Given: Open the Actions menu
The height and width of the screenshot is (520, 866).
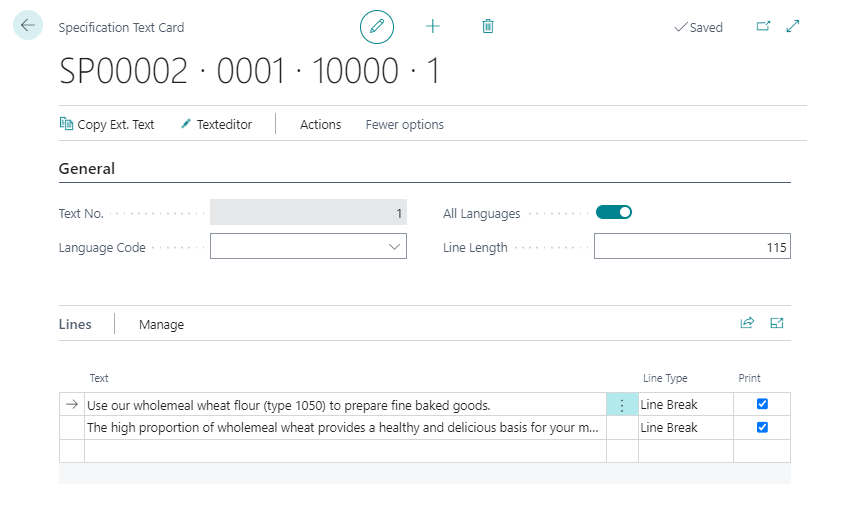Looking at the screenshot, I should tap(320, 125).
